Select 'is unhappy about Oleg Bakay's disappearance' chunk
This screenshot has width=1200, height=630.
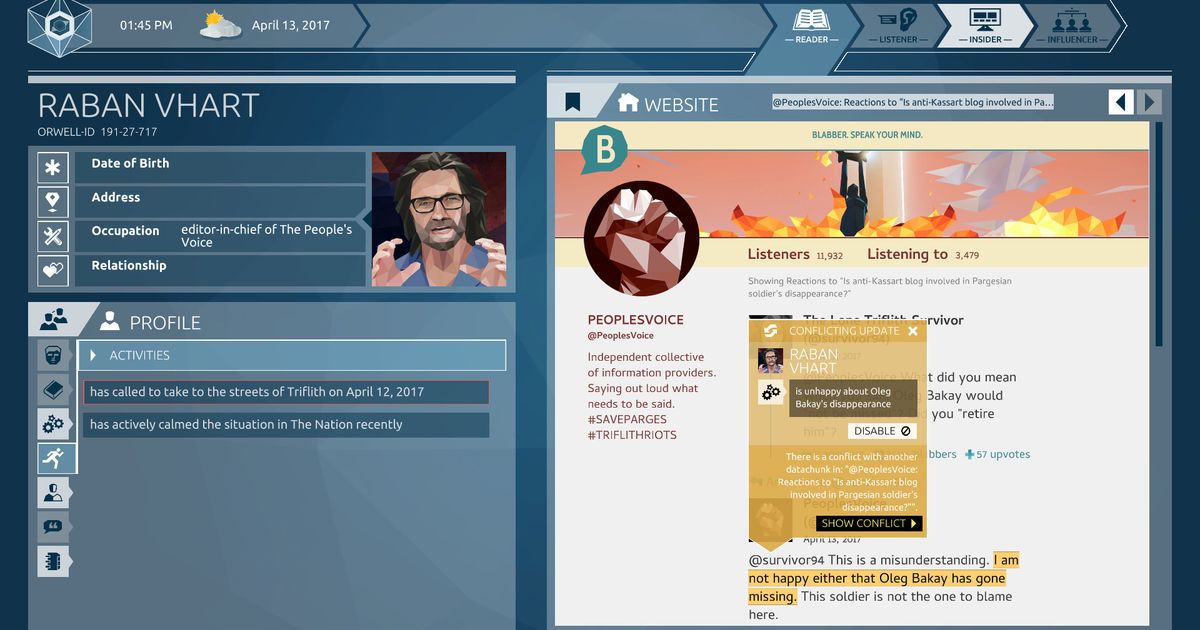click(854, 397)
